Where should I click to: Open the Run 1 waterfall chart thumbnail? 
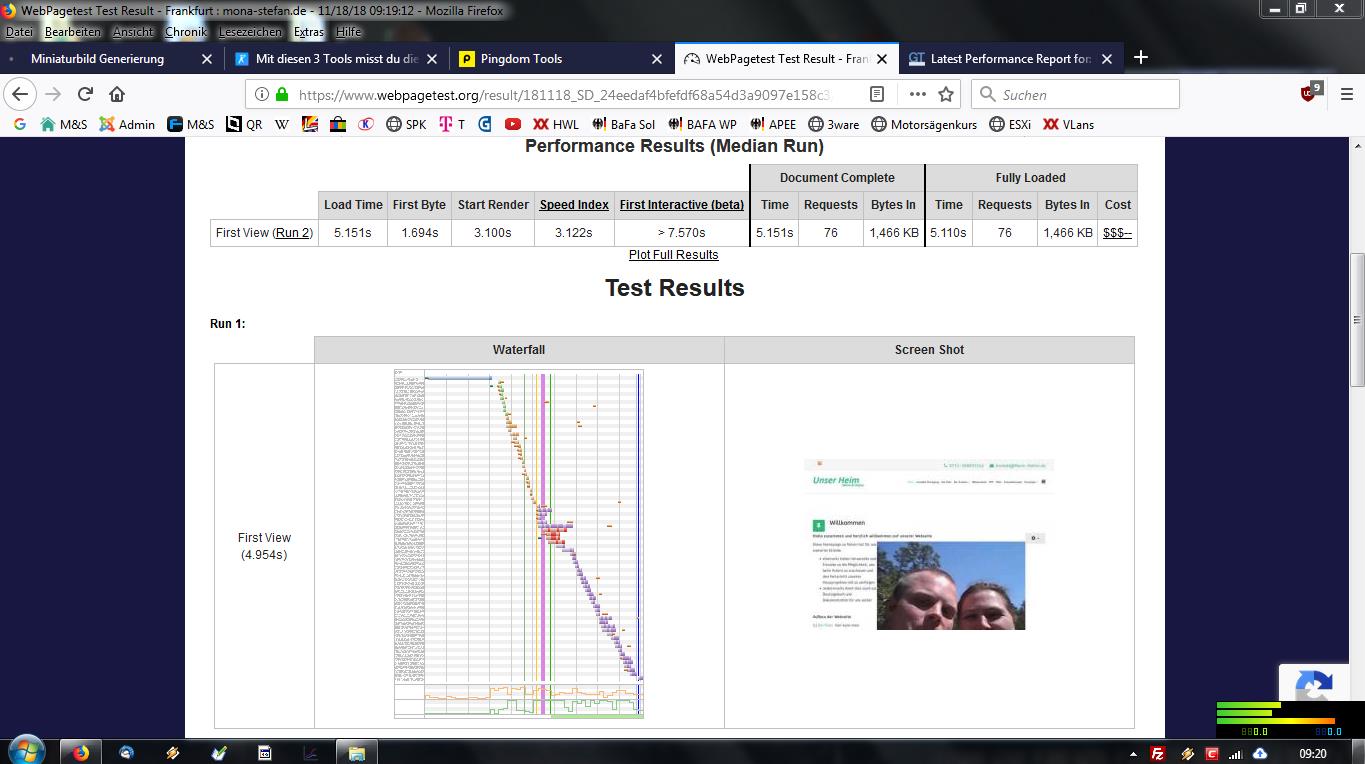tap(518, 543)
